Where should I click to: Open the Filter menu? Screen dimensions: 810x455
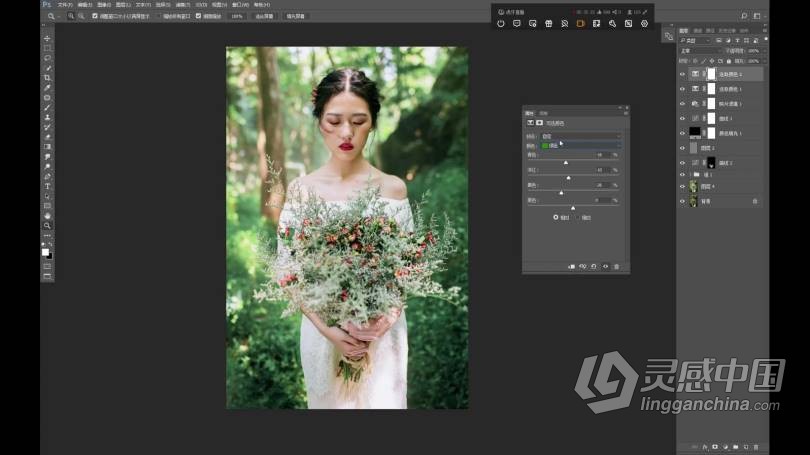(x=183, y=5)
